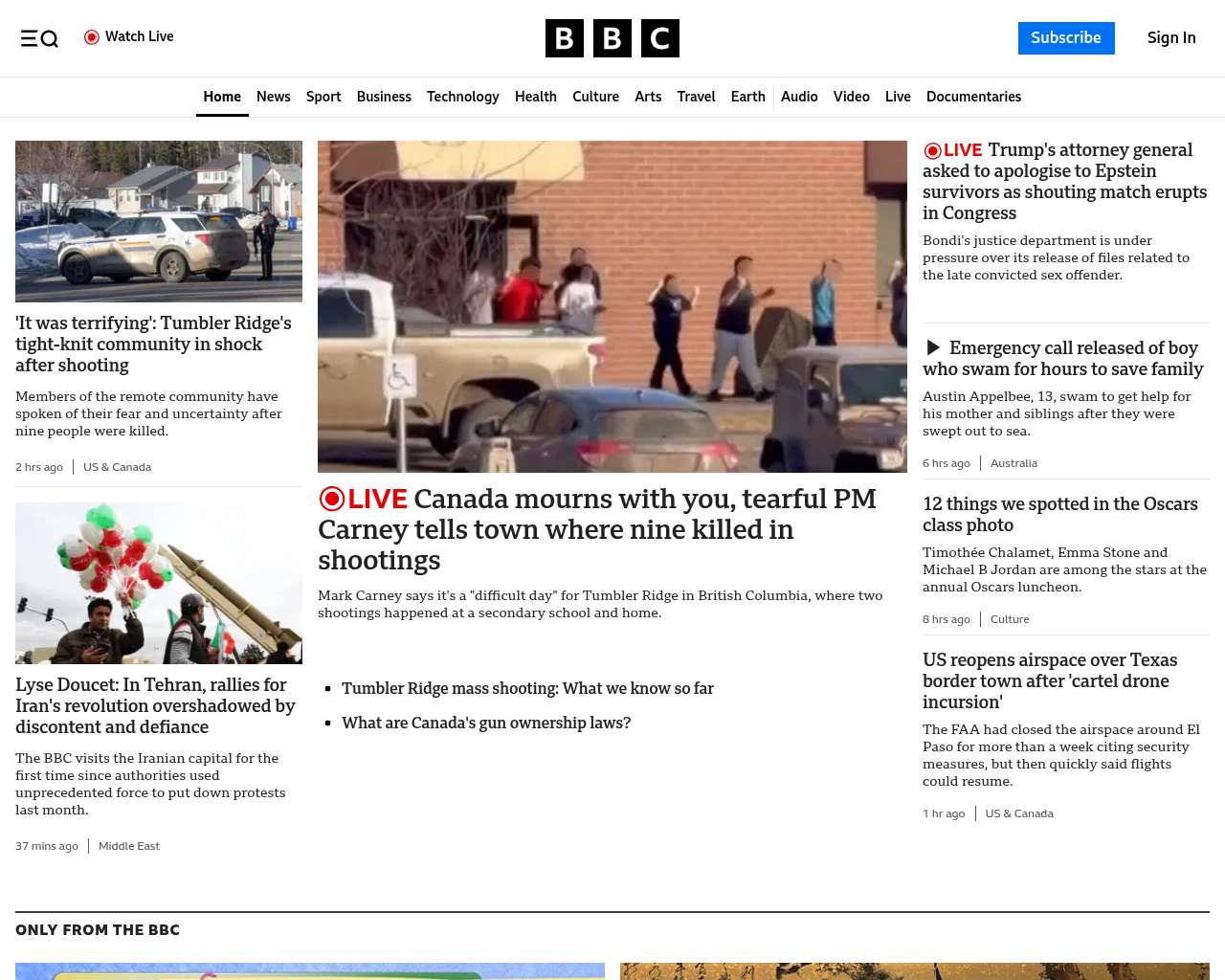Open 'What are Canada's gun ownership laws?'
Viewport: 1225px width, 980px height.
coord(486,723)
